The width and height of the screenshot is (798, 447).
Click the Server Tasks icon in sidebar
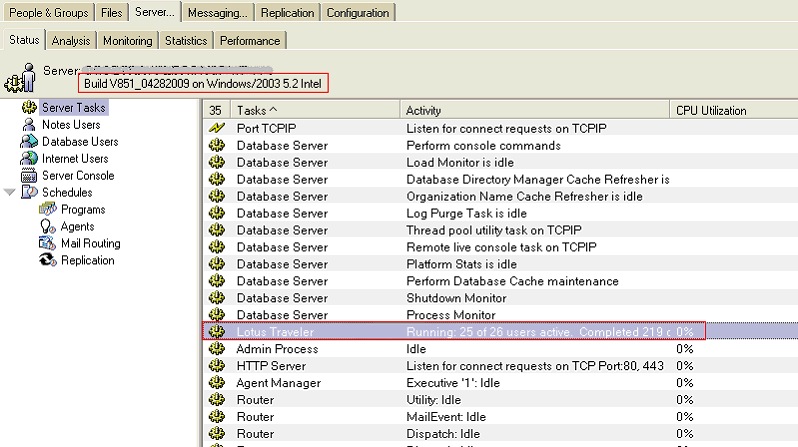pos(29,108)
